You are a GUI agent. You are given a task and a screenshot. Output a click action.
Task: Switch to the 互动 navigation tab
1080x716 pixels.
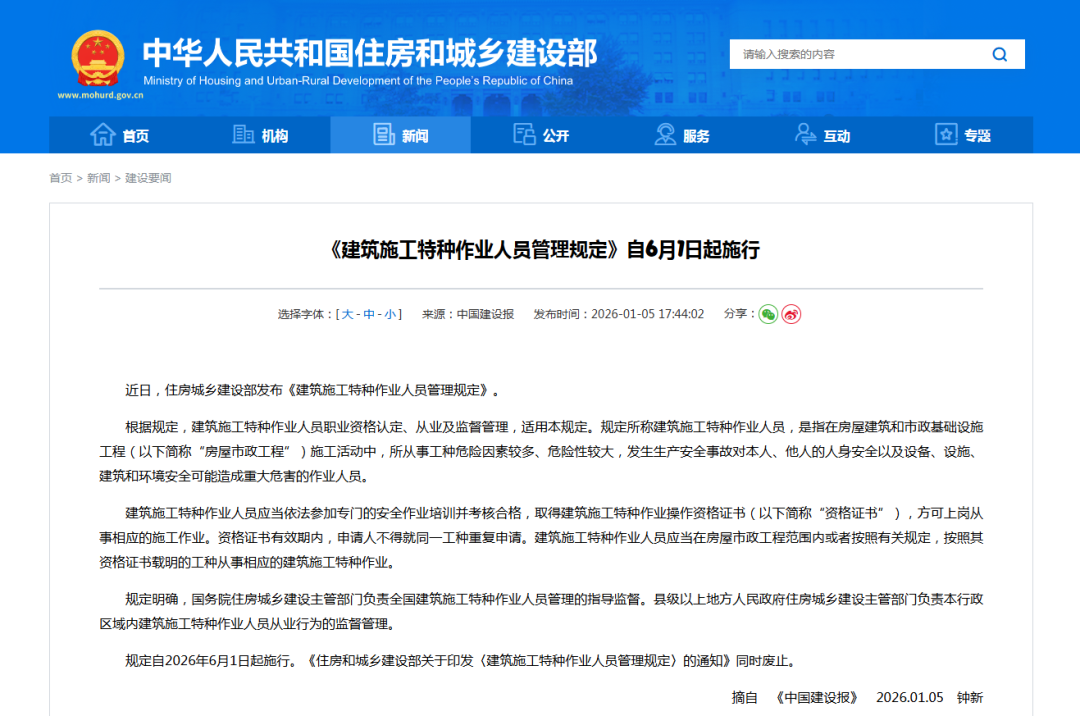[822, 135]
